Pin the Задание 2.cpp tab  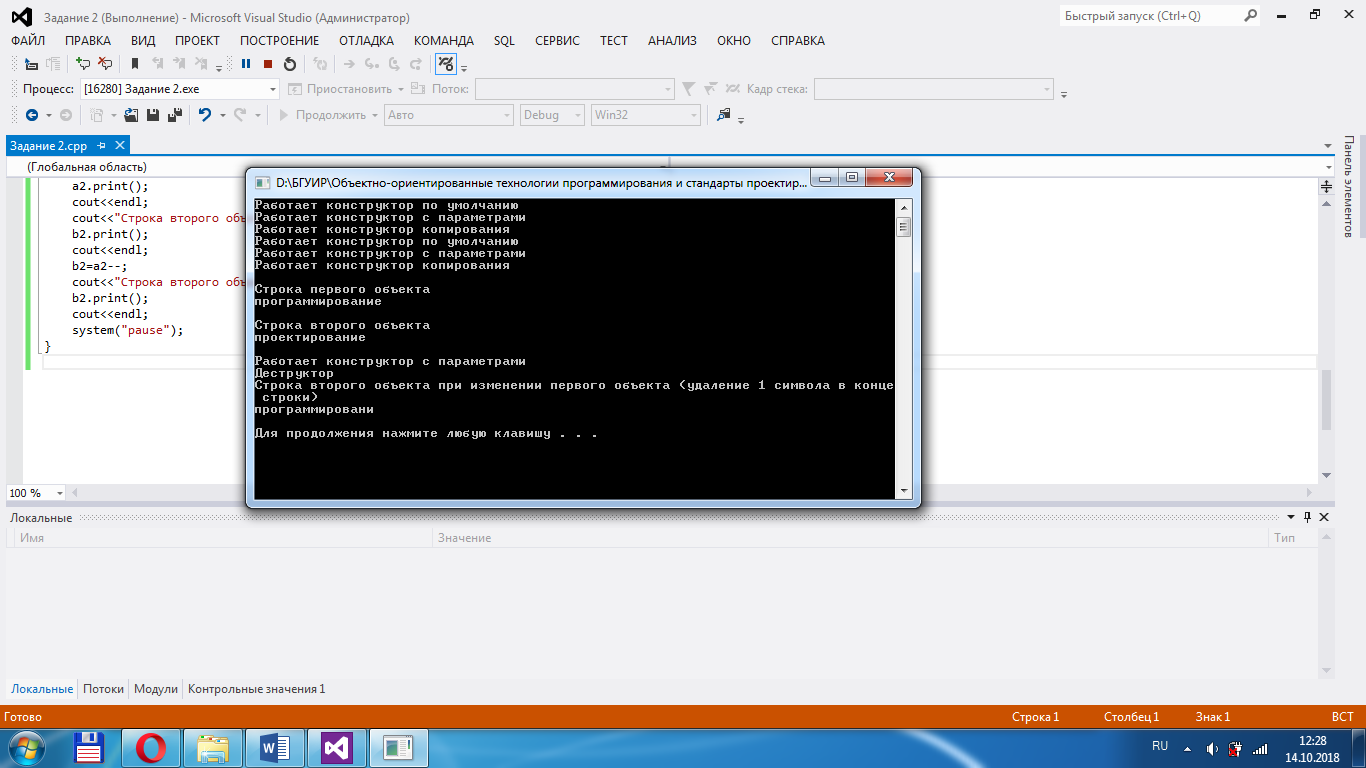click(102, 146)
